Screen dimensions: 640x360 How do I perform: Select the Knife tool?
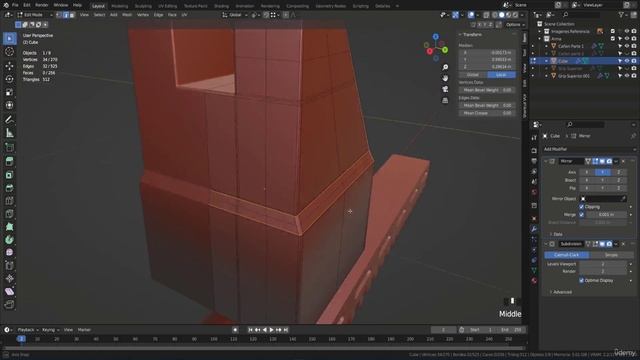[x=9, y=214]
